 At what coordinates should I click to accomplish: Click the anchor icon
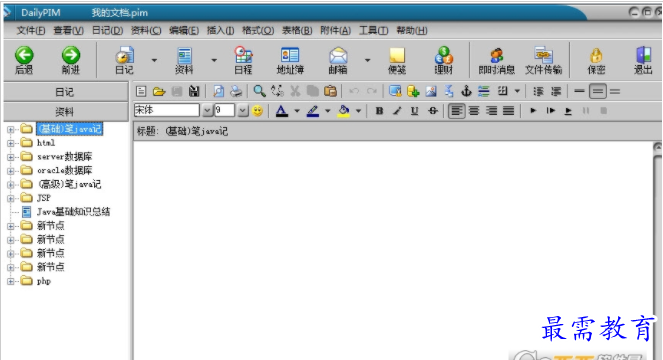(x=466, y=91)
